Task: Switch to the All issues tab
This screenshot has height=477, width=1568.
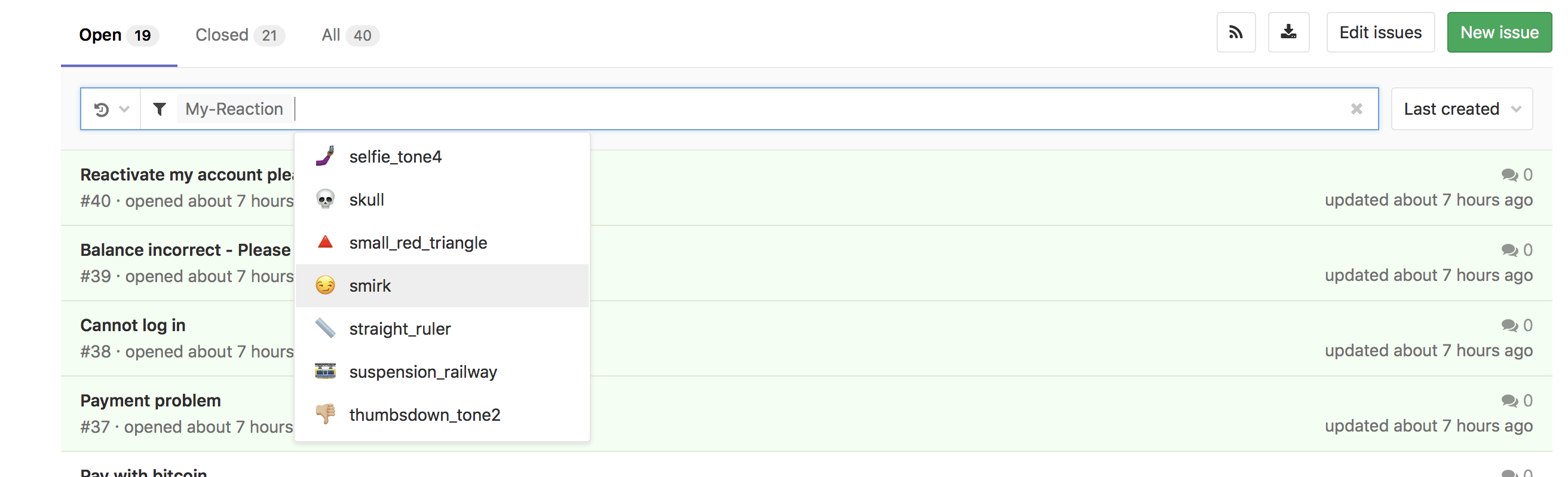Action: point(350,35)
